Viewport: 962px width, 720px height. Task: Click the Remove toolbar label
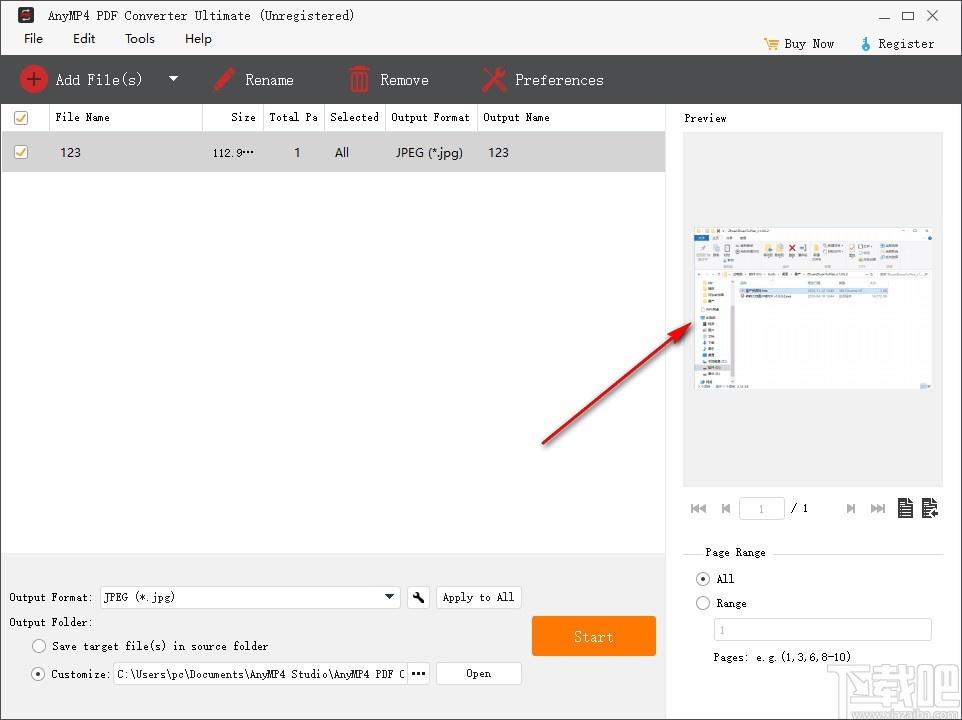404,80
